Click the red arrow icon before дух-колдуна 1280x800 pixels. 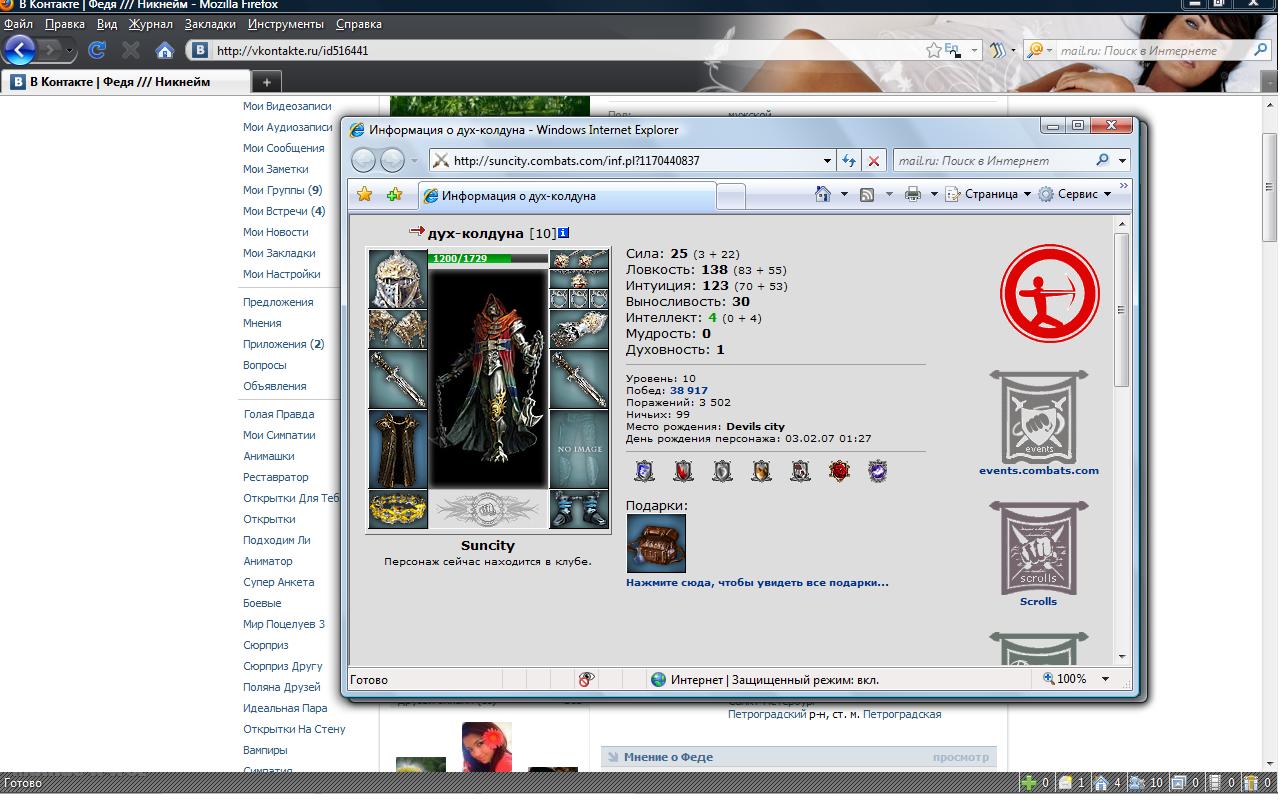(417, 232)
